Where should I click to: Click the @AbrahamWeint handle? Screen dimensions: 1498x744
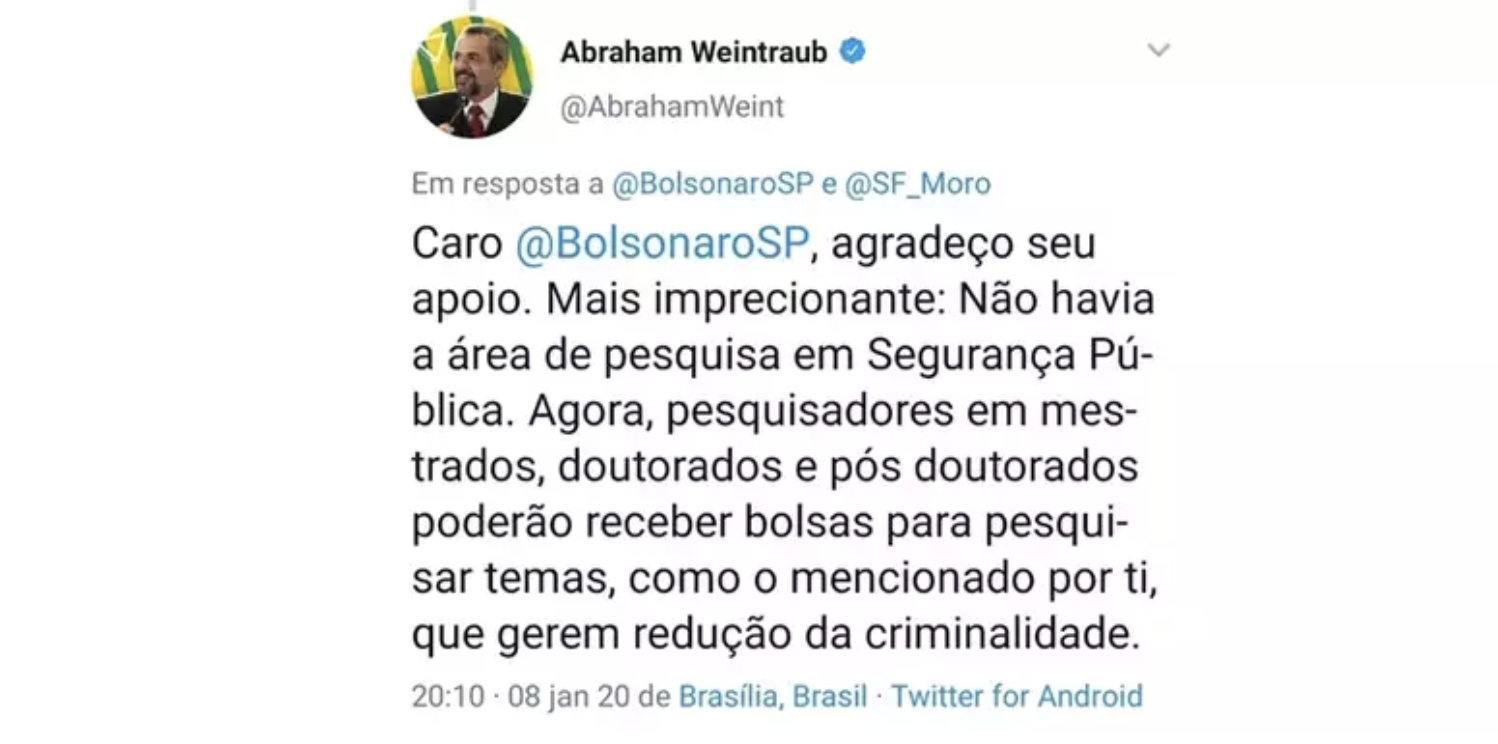click(x=672, y=107)
